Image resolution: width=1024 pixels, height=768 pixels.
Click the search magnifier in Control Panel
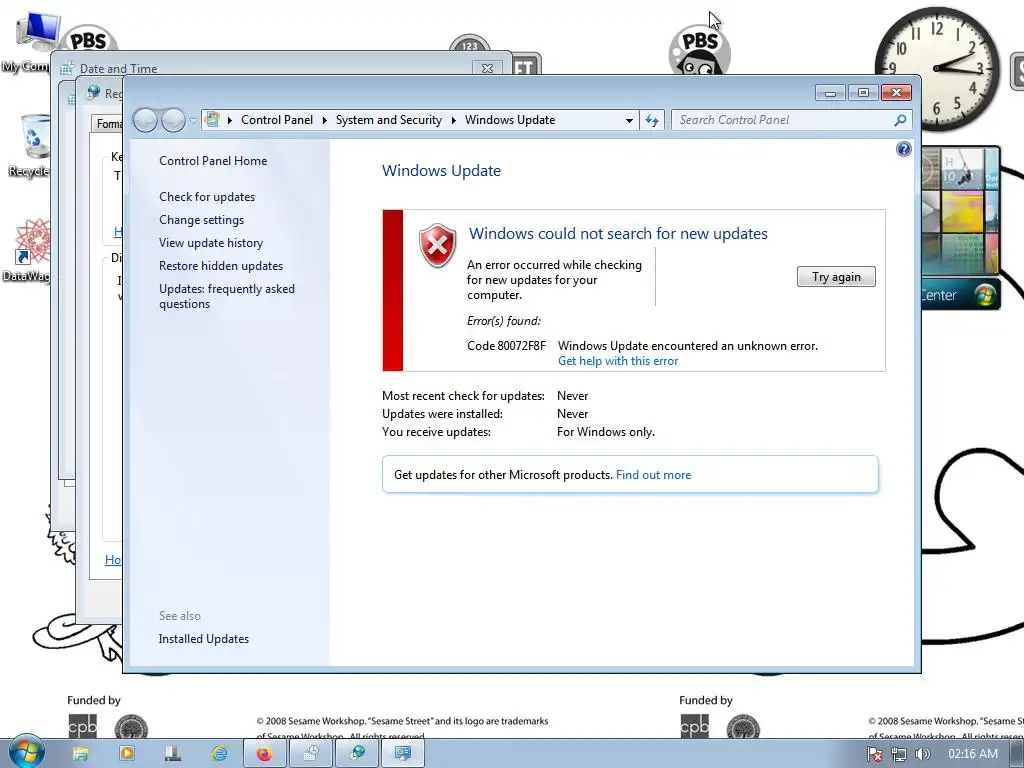[900, 120]
